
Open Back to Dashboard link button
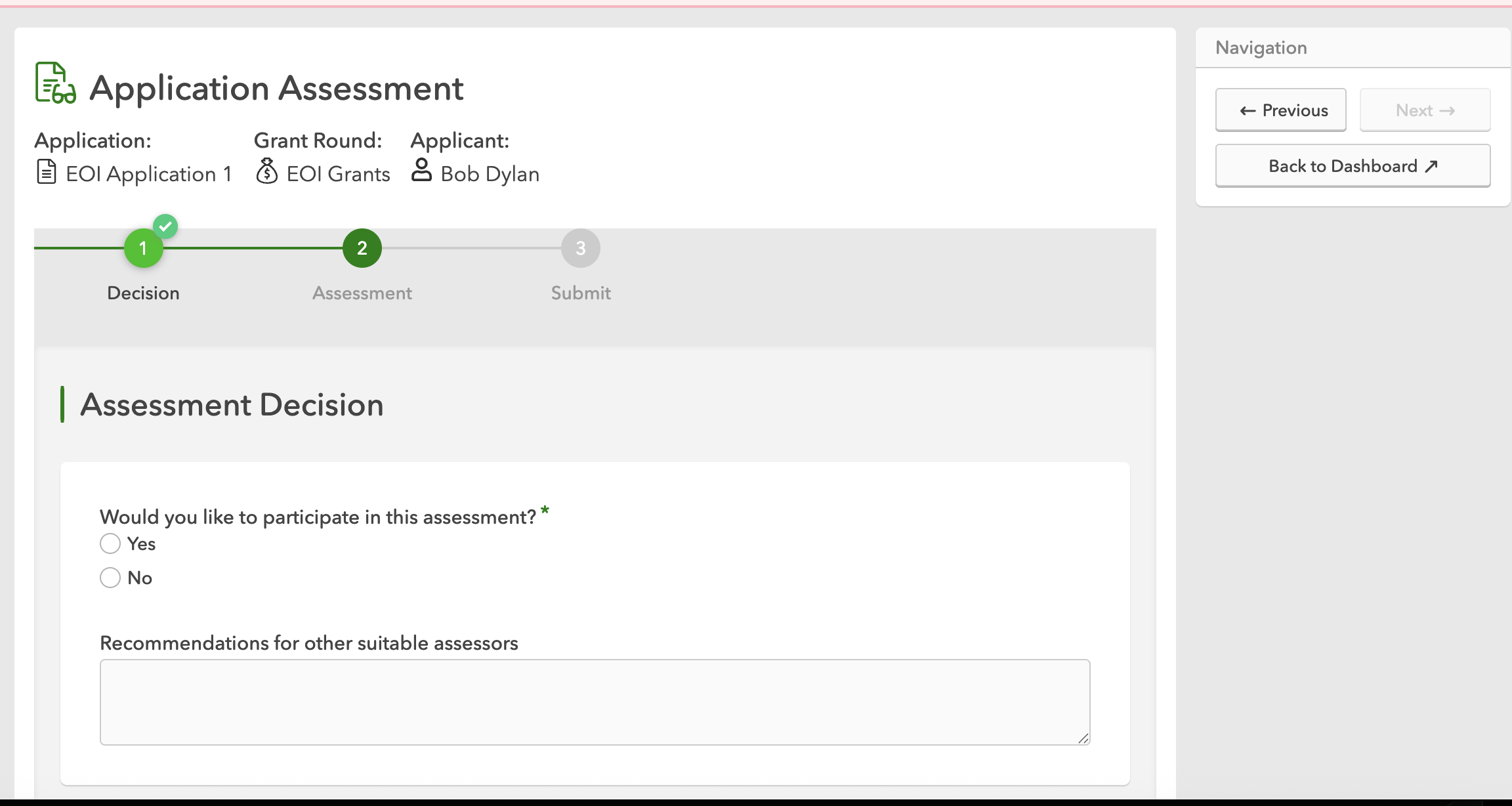point(1353,166)
